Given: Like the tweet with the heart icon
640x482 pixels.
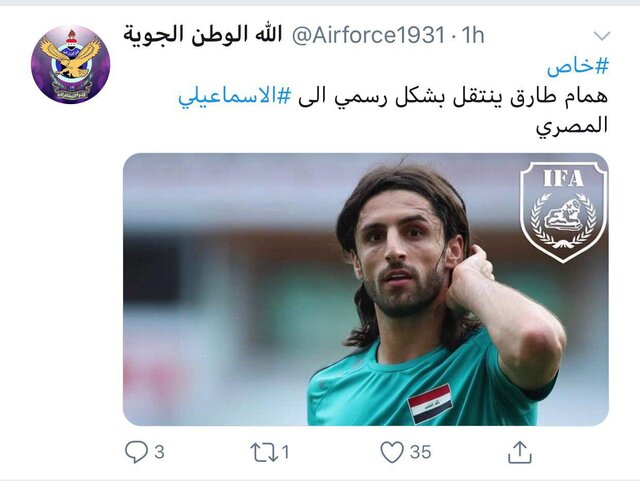Looking at the screenshot, I should click(x=392, y=452).
